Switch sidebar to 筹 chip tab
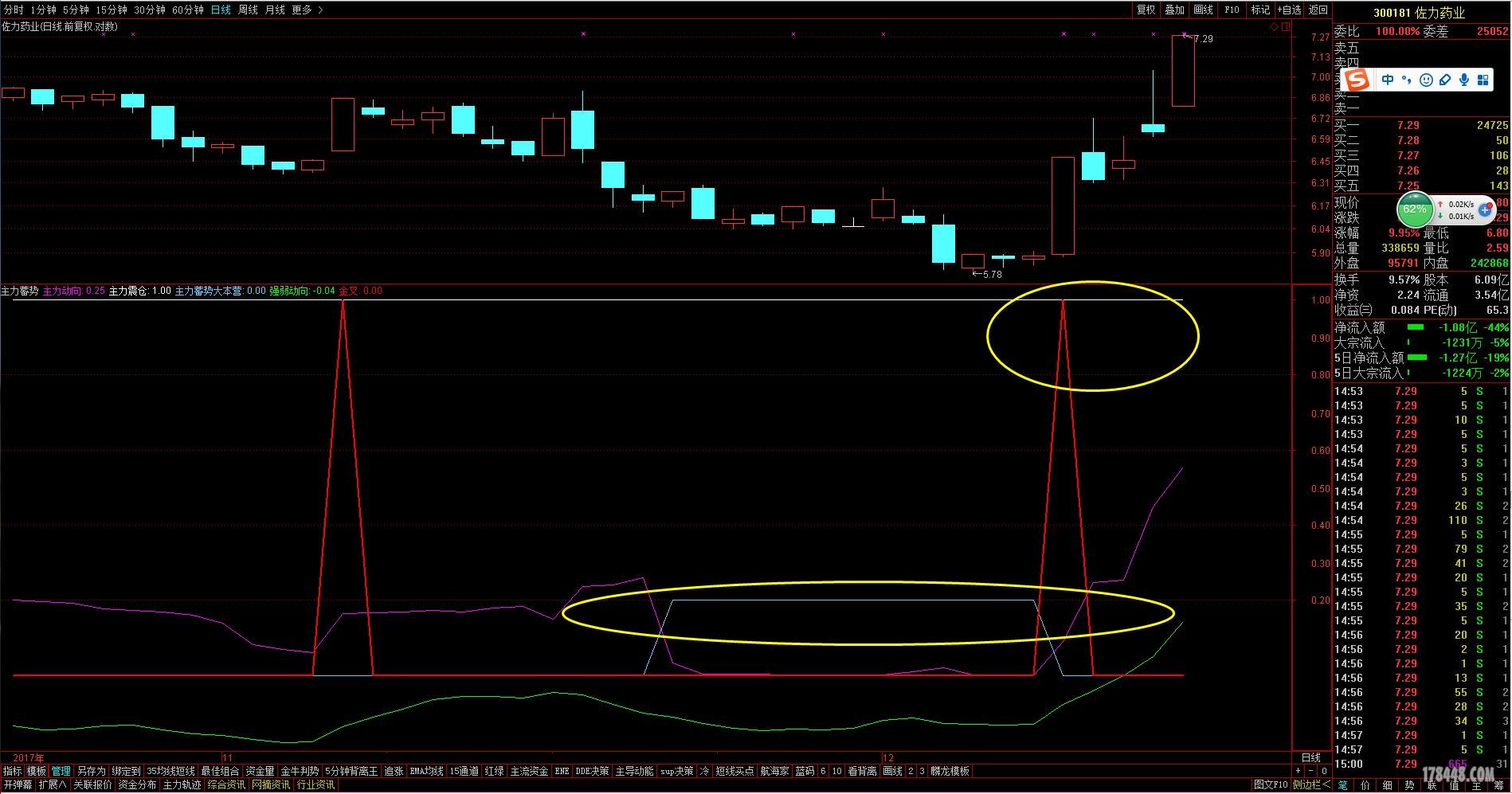1512x794 pixels. [1498, 785]
